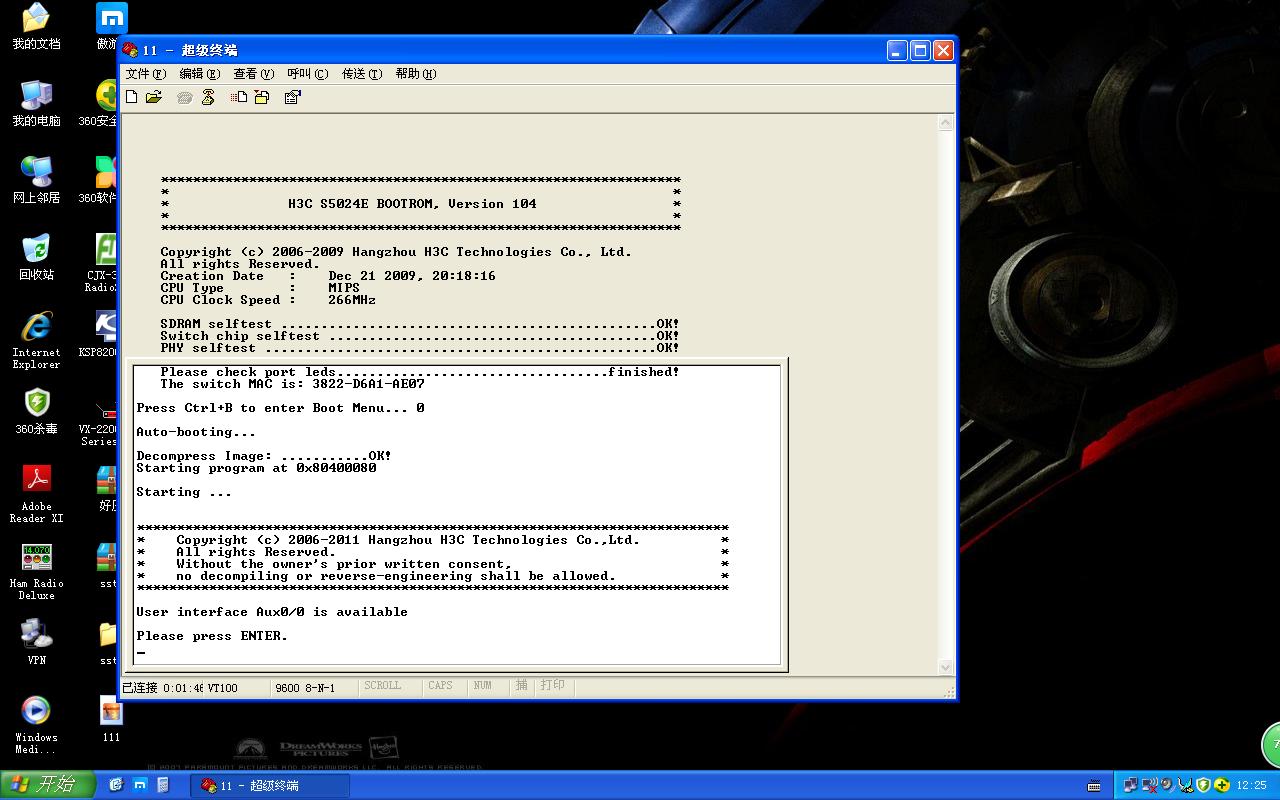Click the scroll-down arrow of terminal scrollbar
Screen dimensions: 1280x800
[946, 667]
